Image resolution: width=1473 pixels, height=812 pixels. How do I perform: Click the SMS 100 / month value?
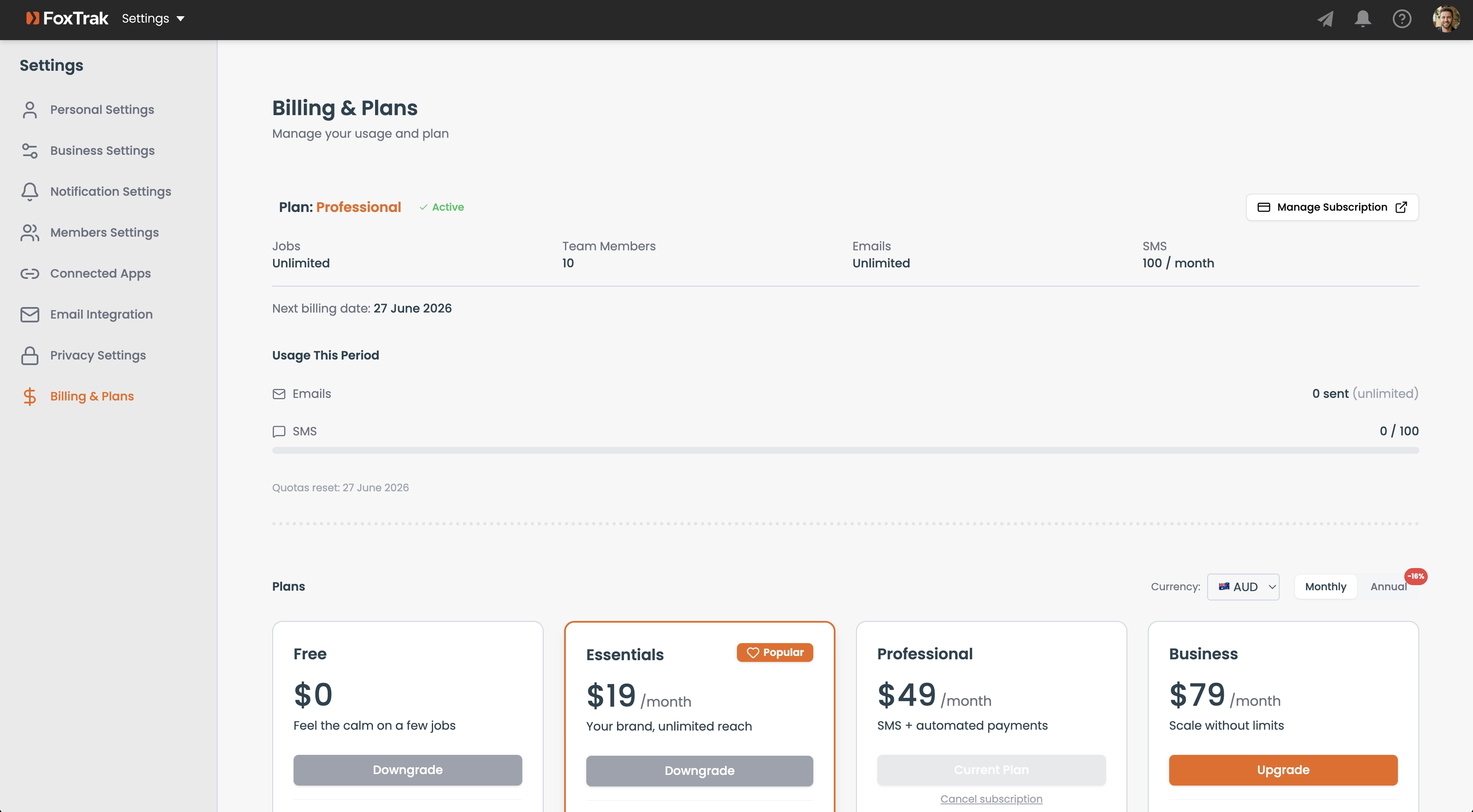[1178, 264]
